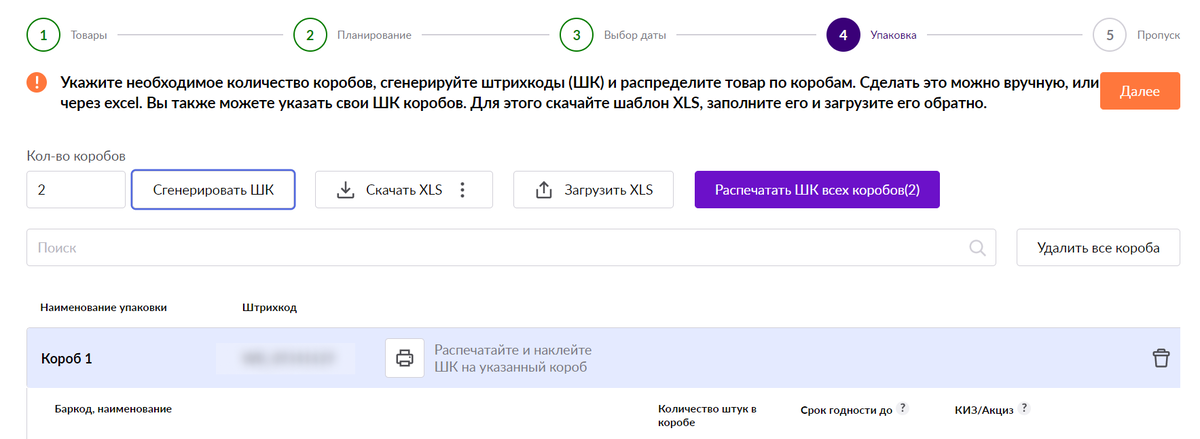Click the Распечатайте и наклейте ШК hint text
Image resolution: width=1200 pixels, height=439 pixels.
click(513, 358)
